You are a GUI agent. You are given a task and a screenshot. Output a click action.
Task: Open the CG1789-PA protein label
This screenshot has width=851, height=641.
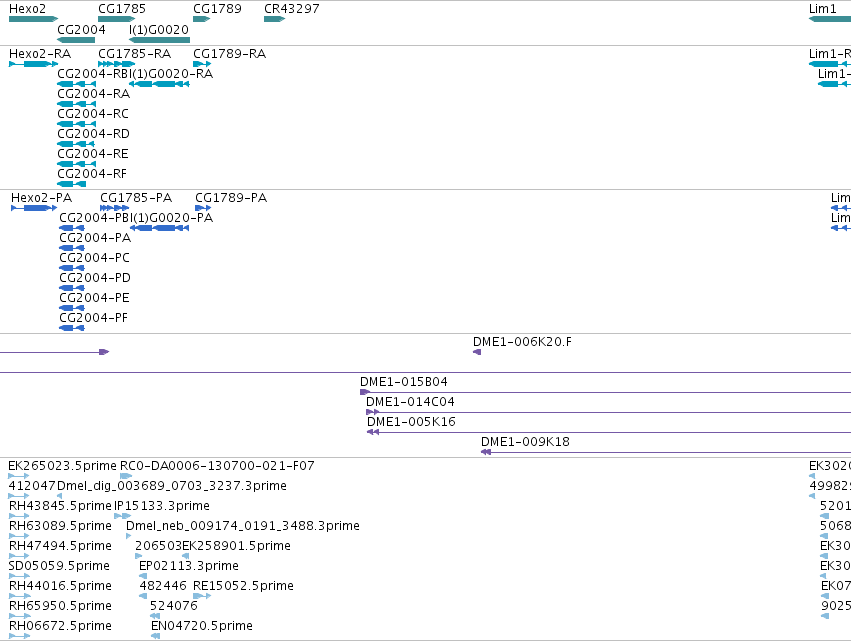[x=231, y=198]
